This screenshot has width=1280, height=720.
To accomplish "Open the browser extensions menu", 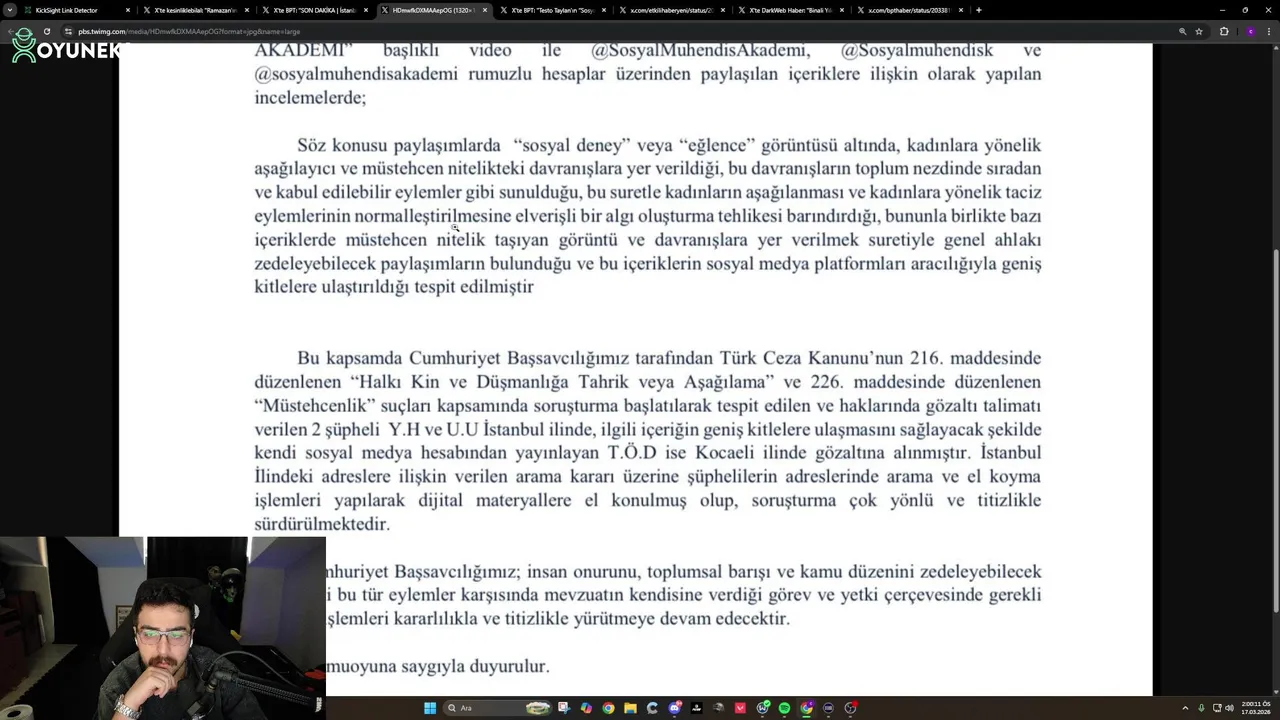I will click(1224, 31).
